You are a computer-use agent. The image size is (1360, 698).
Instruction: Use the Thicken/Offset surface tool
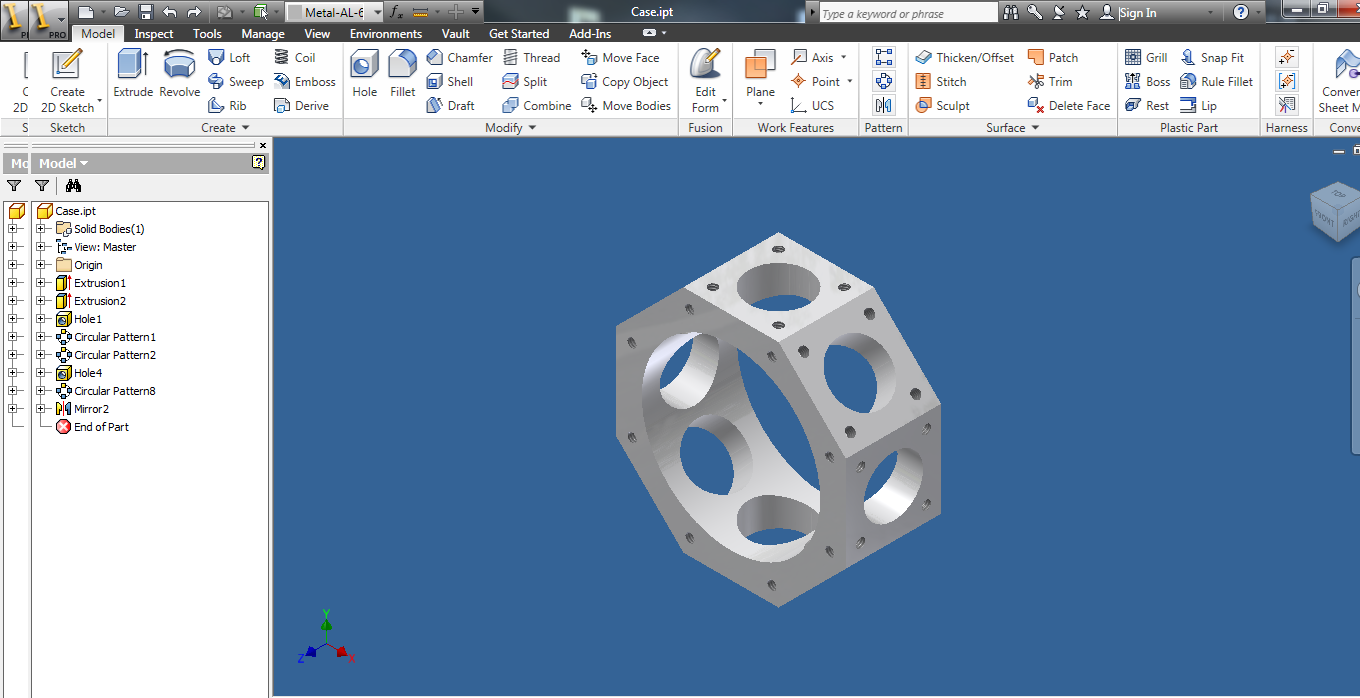(x=965, y=58)
